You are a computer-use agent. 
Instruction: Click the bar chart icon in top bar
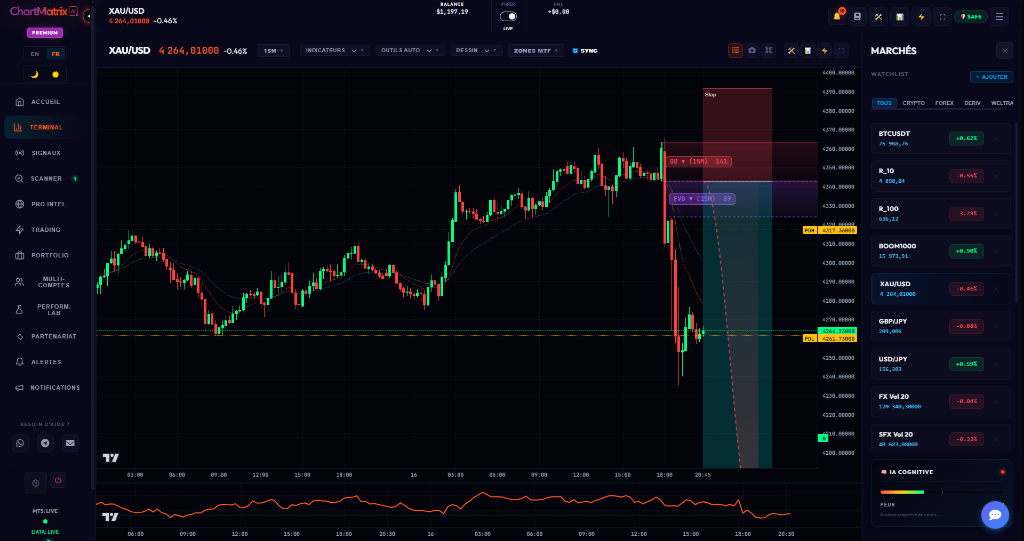pyautogui.click(x=900, y=17)
